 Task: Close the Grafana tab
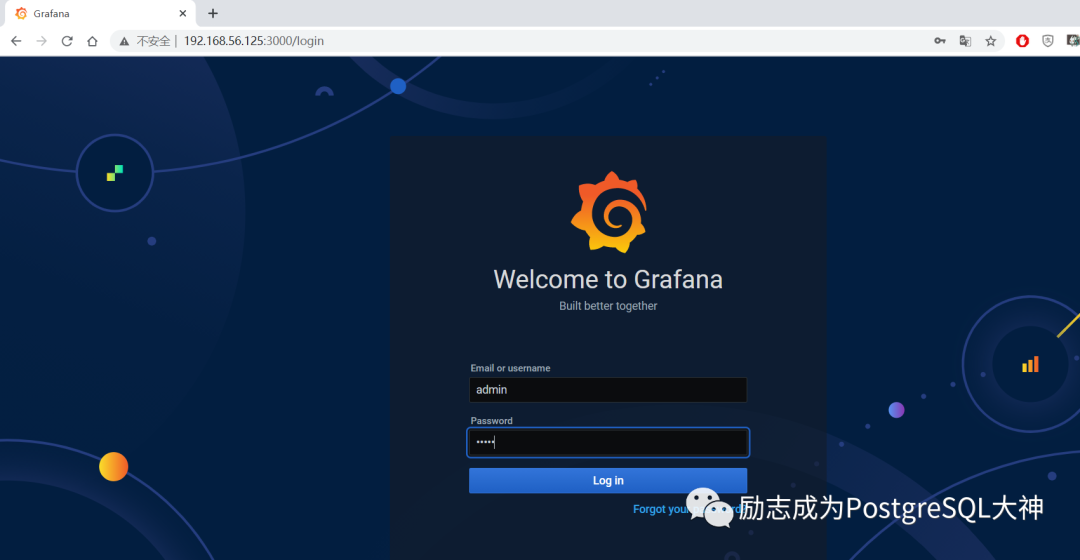coord(183,13)
